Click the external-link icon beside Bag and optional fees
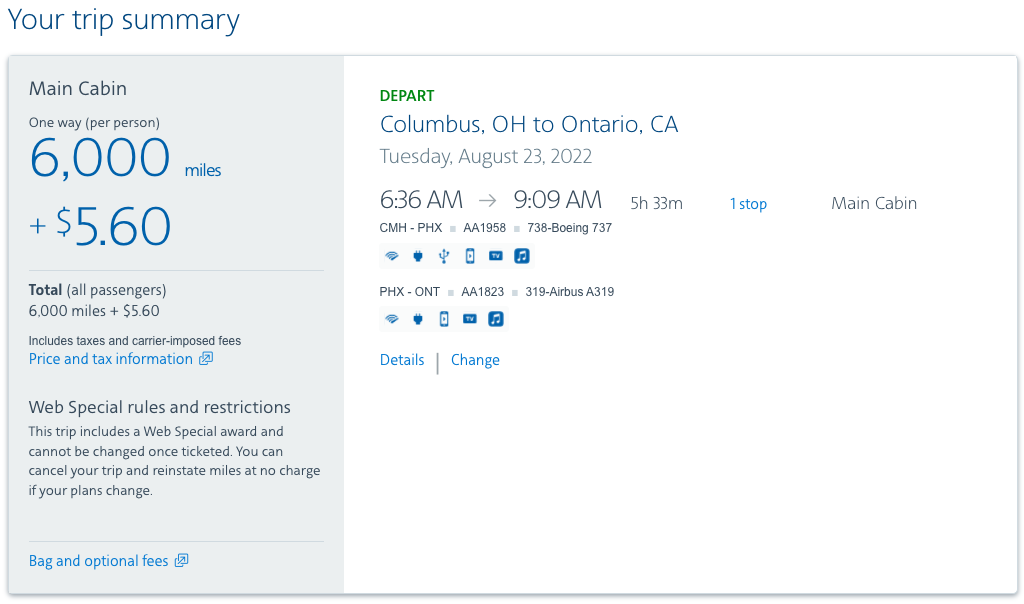1024x604 pixels. tap(181, 561)
